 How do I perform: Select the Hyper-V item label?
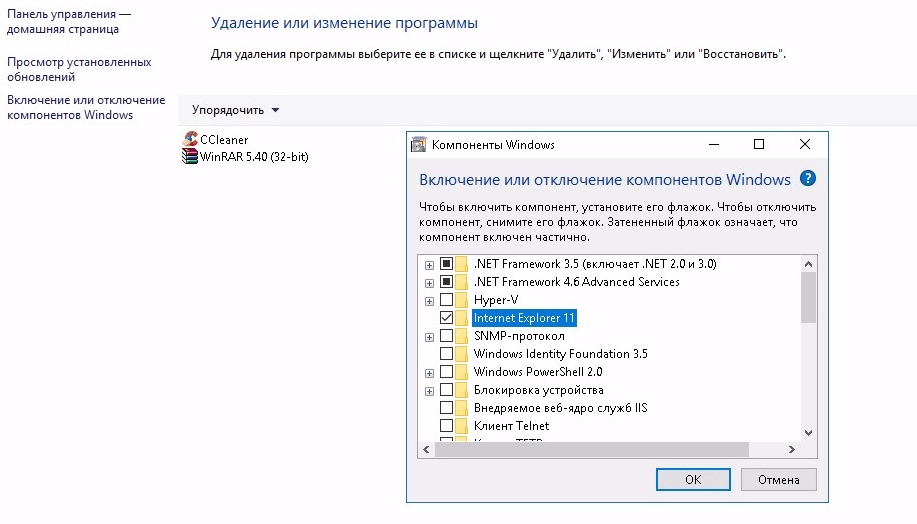click(496, 300)
